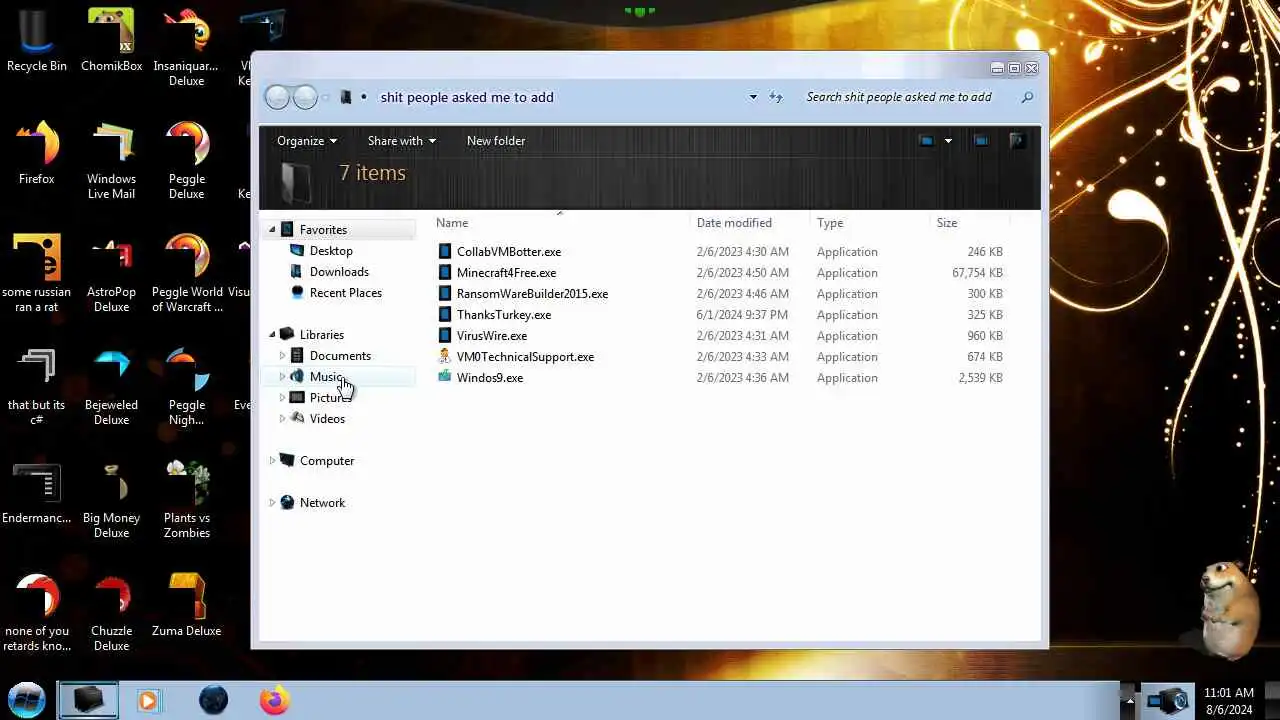Open the 'that but its c#' desktop icon
Screen dimensions: 1280x720
37,386
